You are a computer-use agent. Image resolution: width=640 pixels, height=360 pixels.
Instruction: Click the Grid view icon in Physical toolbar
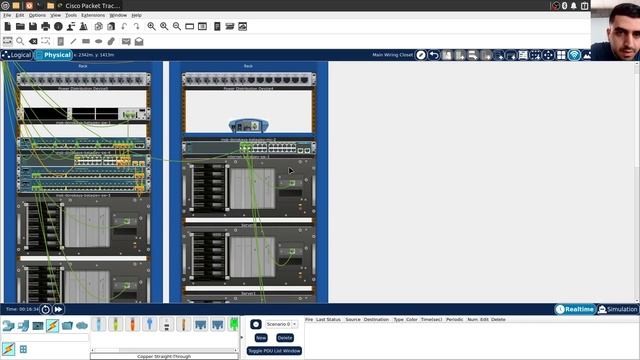pyautogui.click(x=561, y=55)
